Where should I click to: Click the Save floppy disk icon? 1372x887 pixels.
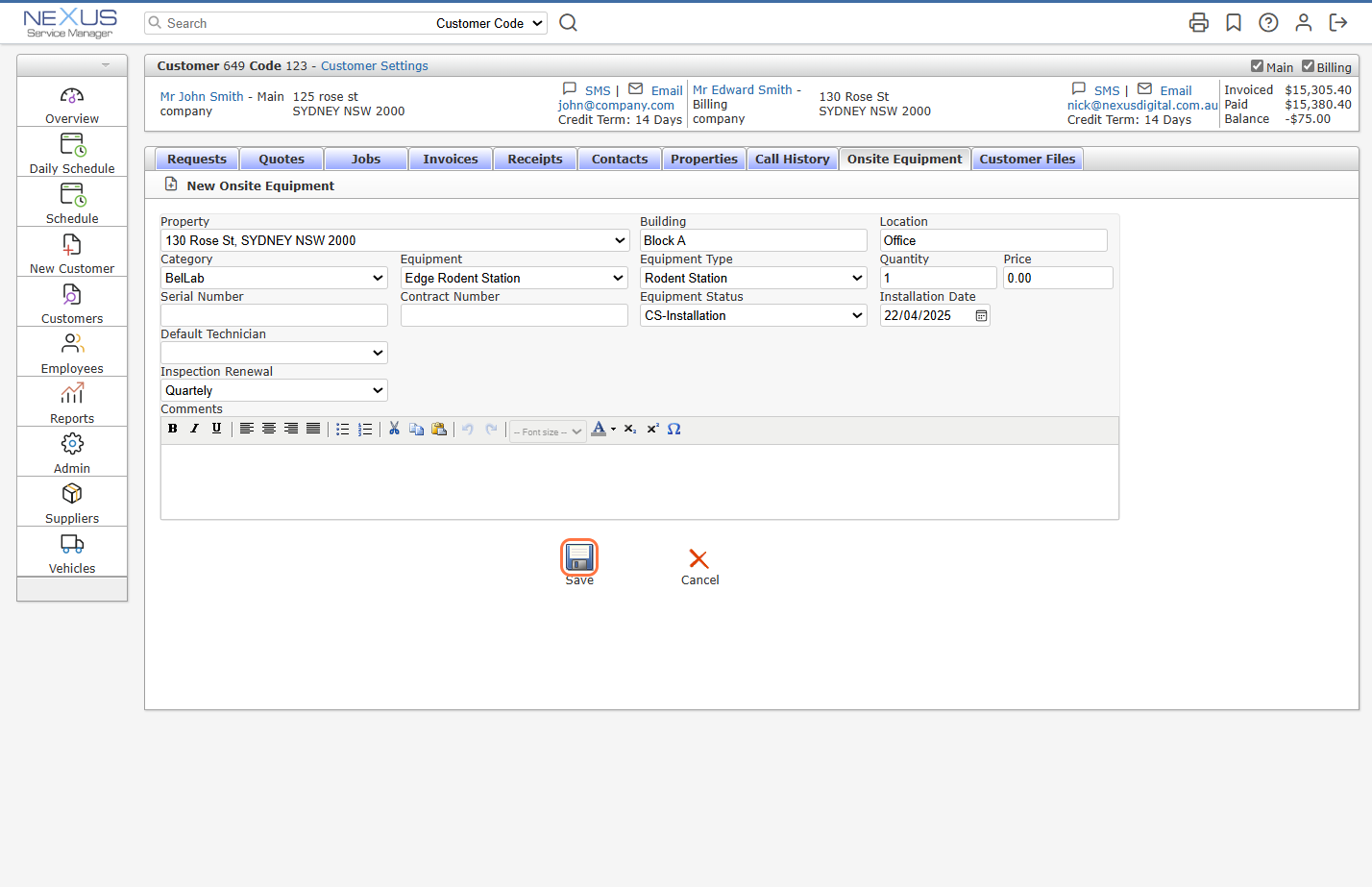[579, 557]
